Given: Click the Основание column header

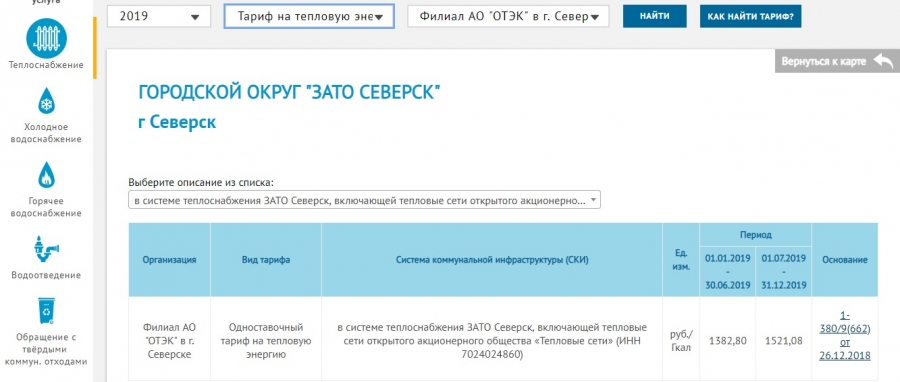Looking at the screenshot, I should pos(844,260).
